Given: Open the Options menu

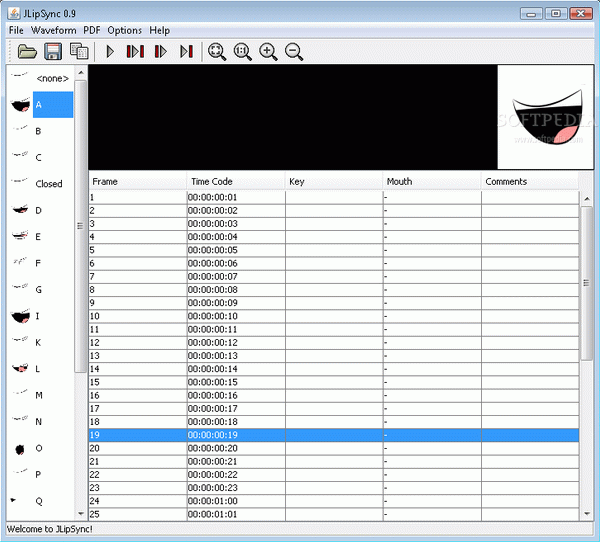Looking at the screenshot, I should (x=124, y=30).
